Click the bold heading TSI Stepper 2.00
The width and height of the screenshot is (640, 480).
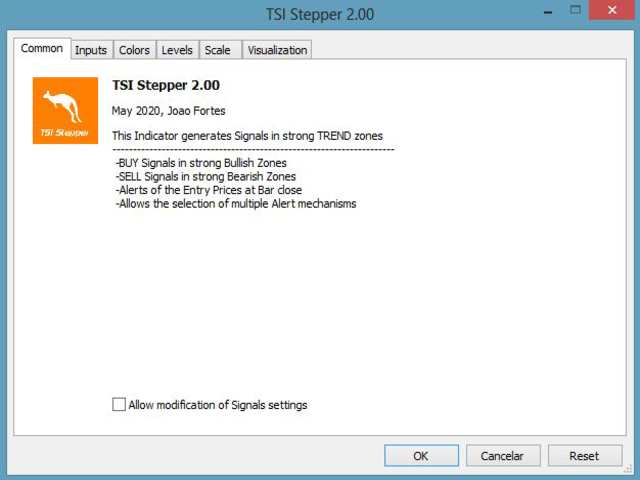(x=166, y=85)
